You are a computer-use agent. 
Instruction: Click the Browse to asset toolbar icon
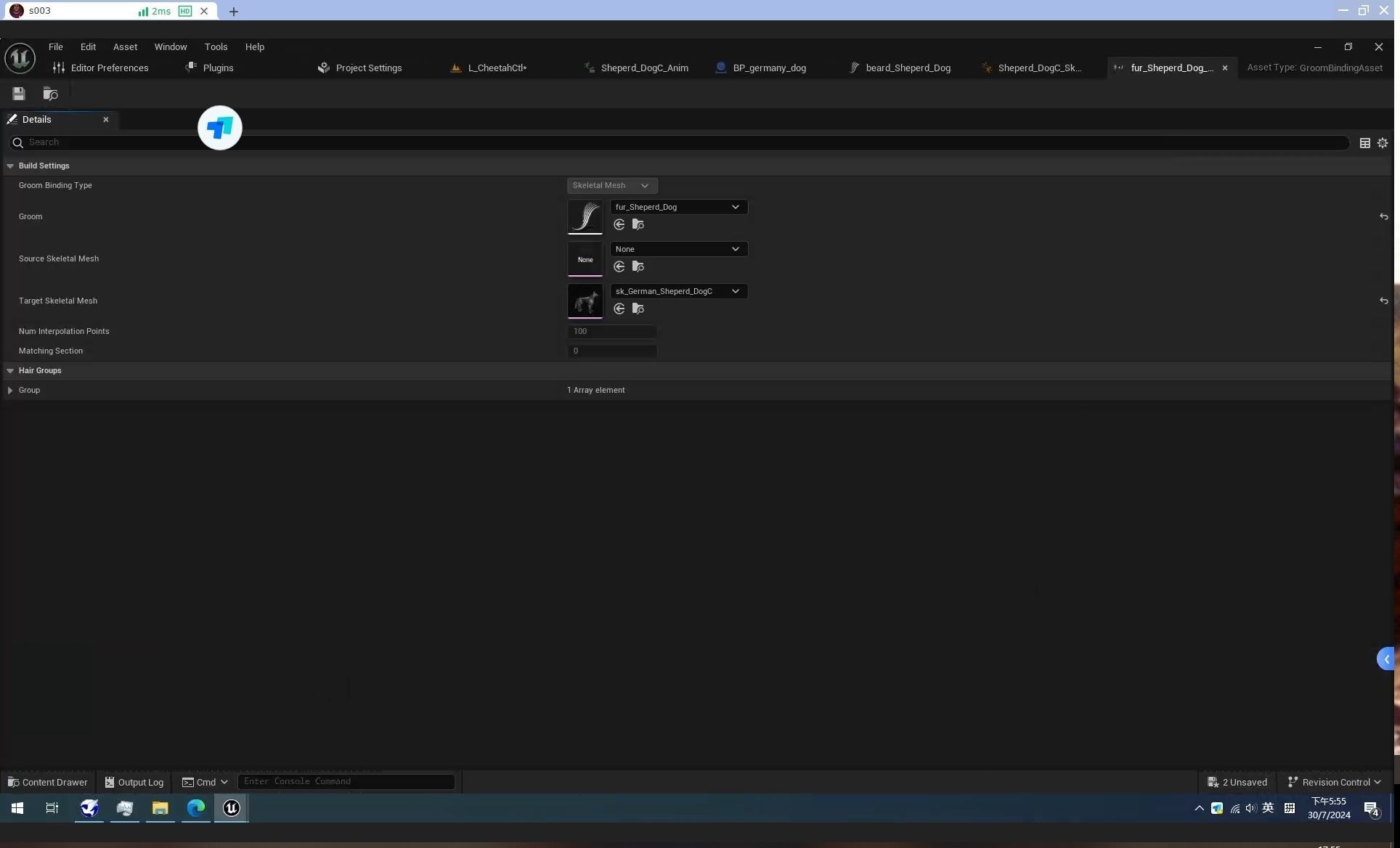(x=50, y=94)
